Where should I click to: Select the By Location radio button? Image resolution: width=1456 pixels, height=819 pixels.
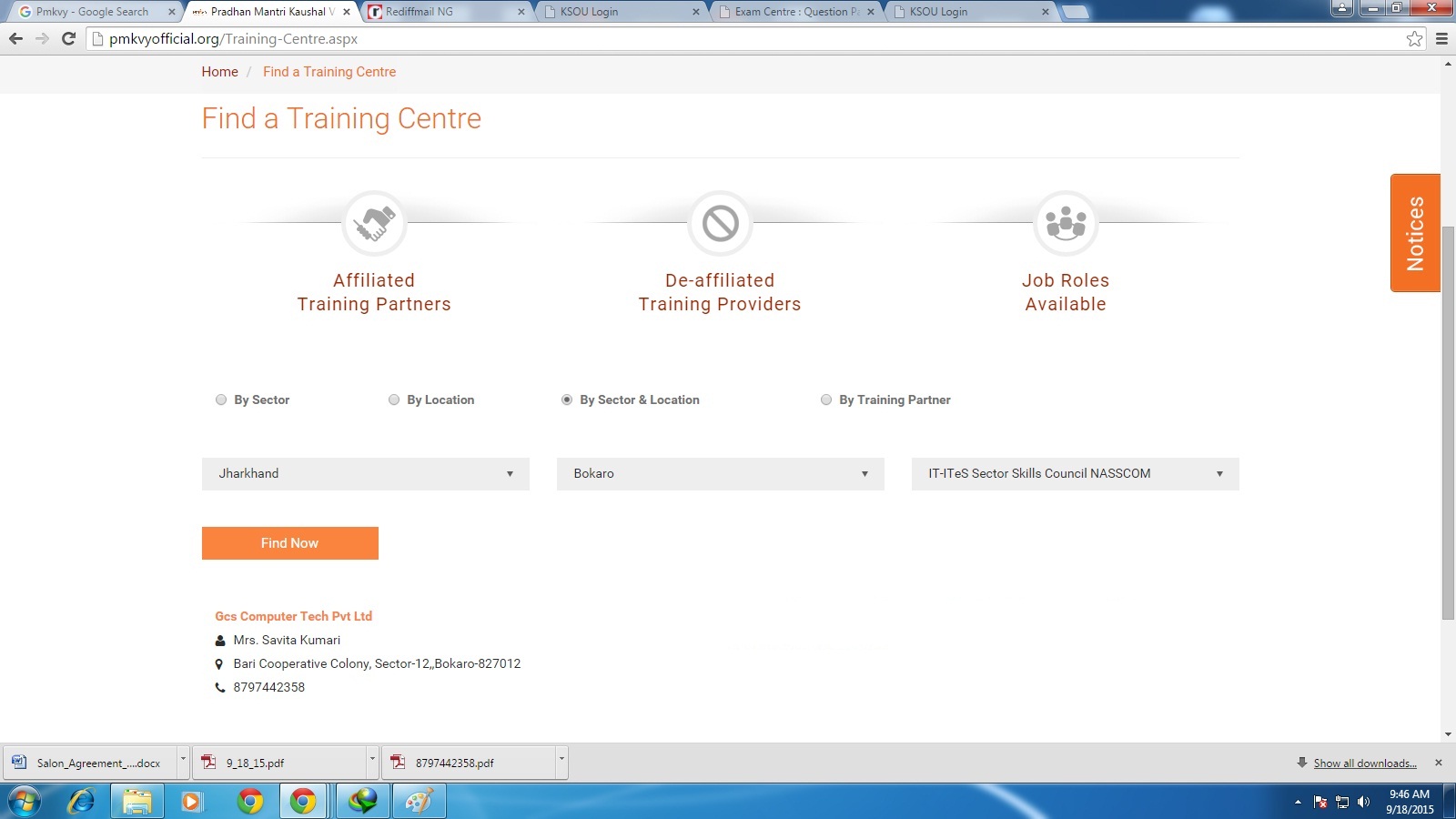[x=394, y=399]
